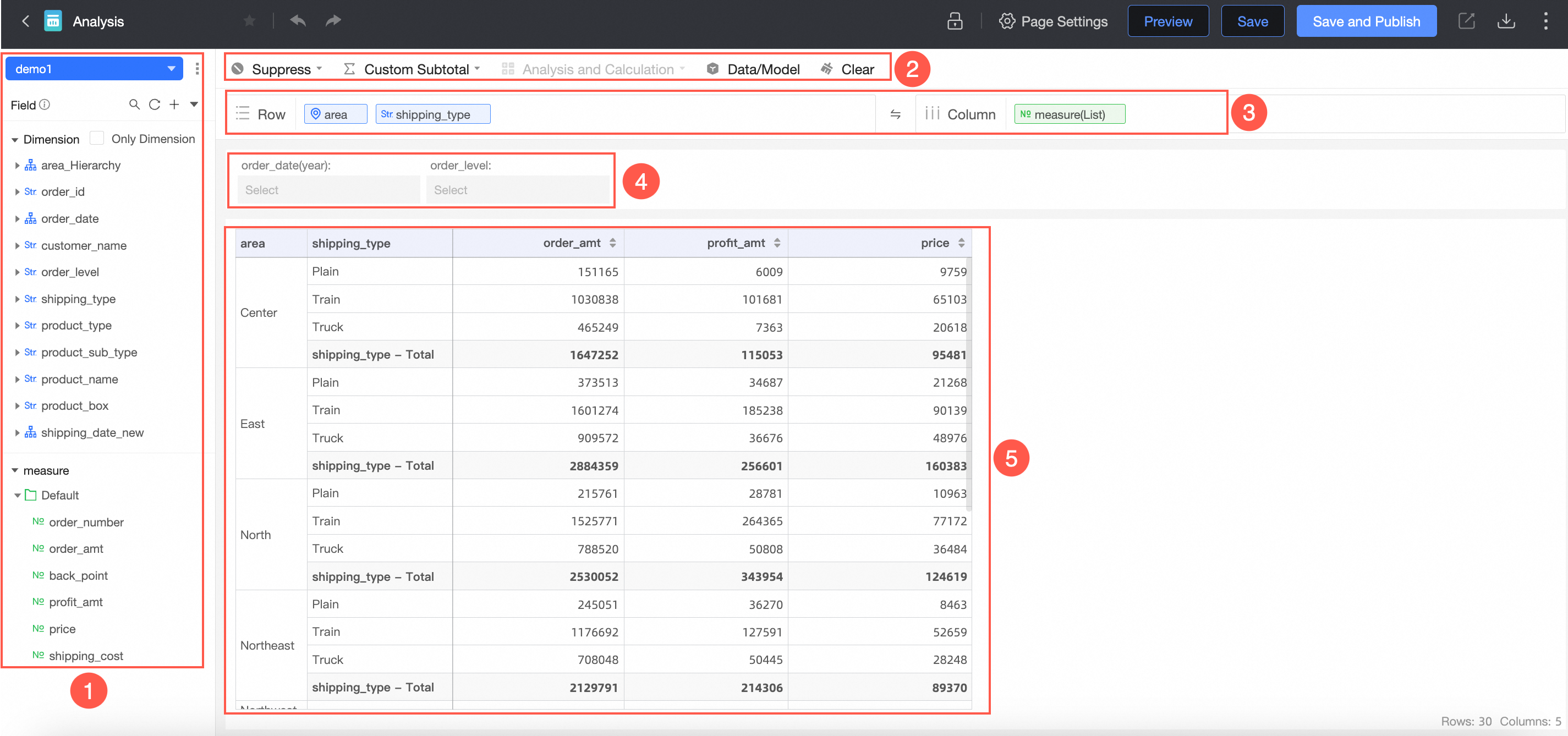This screenshot has width=1568, height=736.
Task: Search fields with magnifier icon
Action: pyautogui.click(x=135, y=105)
